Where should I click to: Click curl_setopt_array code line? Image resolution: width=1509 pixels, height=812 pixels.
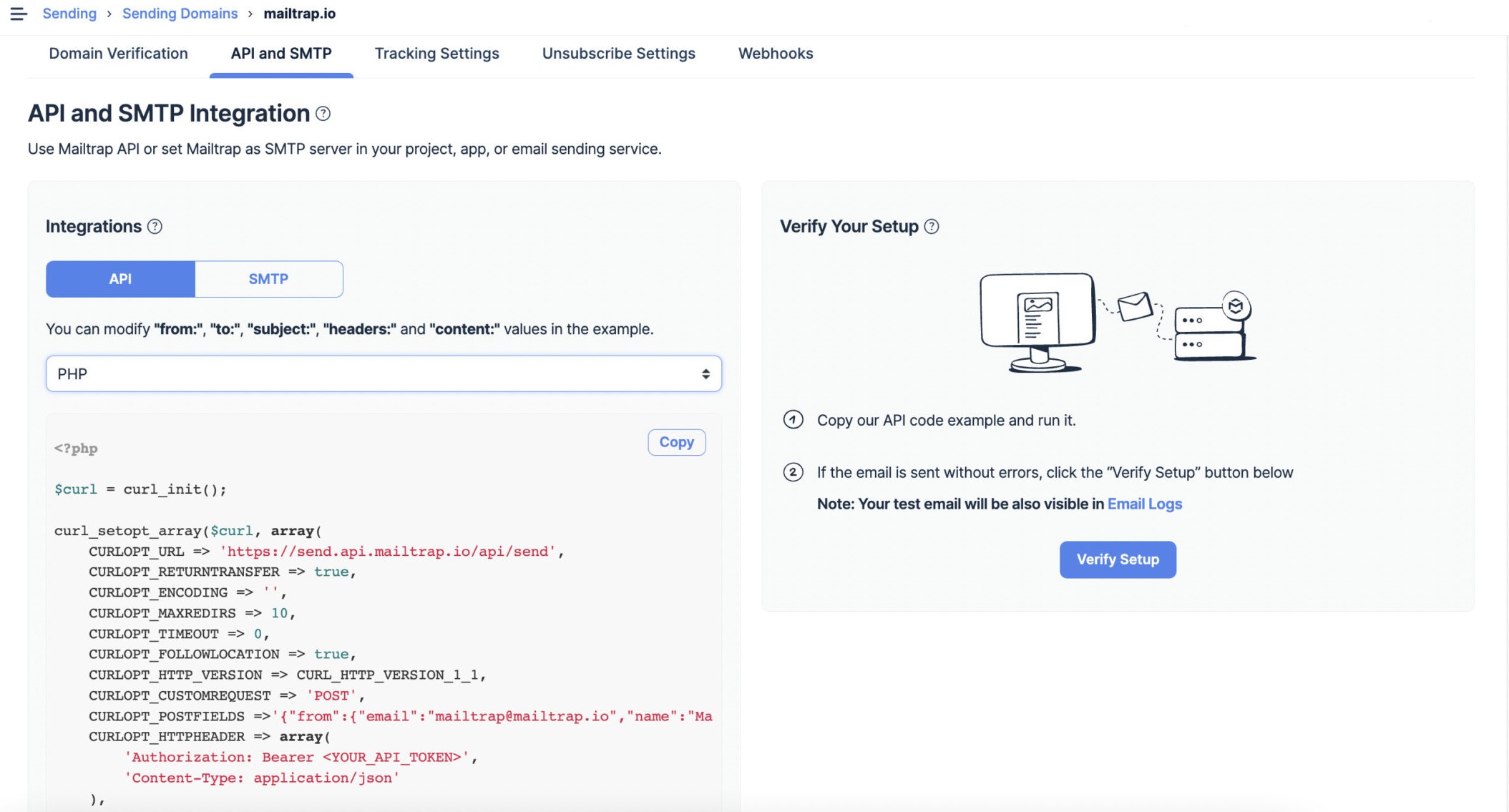[187, 531]
